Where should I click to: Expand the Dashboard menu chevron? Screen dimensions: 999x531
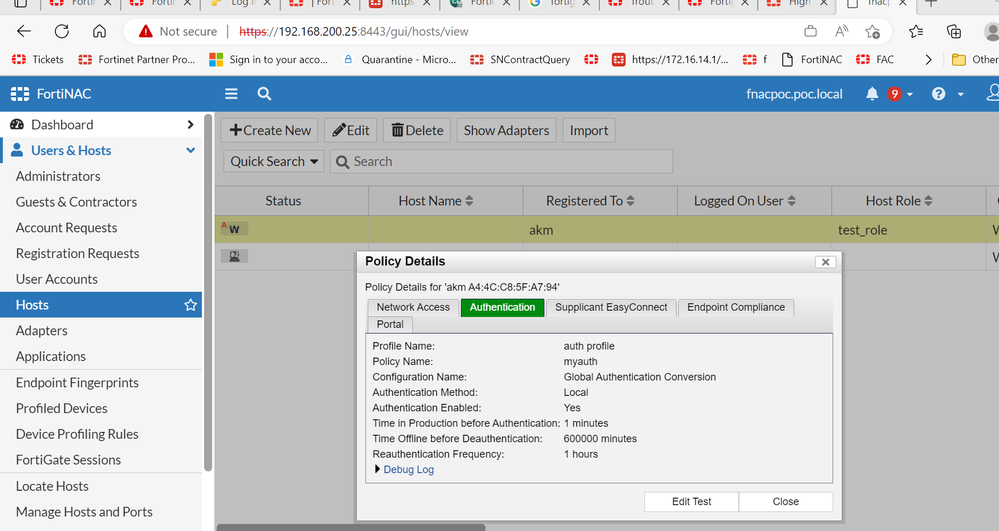[x=190, y=124]
